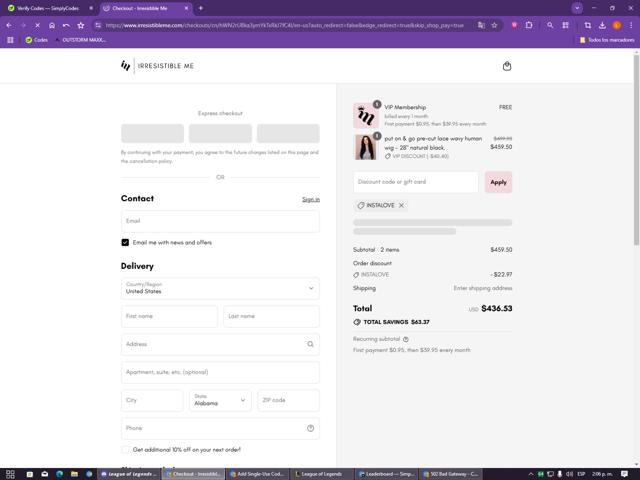The height and width of the screenshot is (480, 640).
Task: Open the extensions puzzle icon
Action: tap(529, 25)
